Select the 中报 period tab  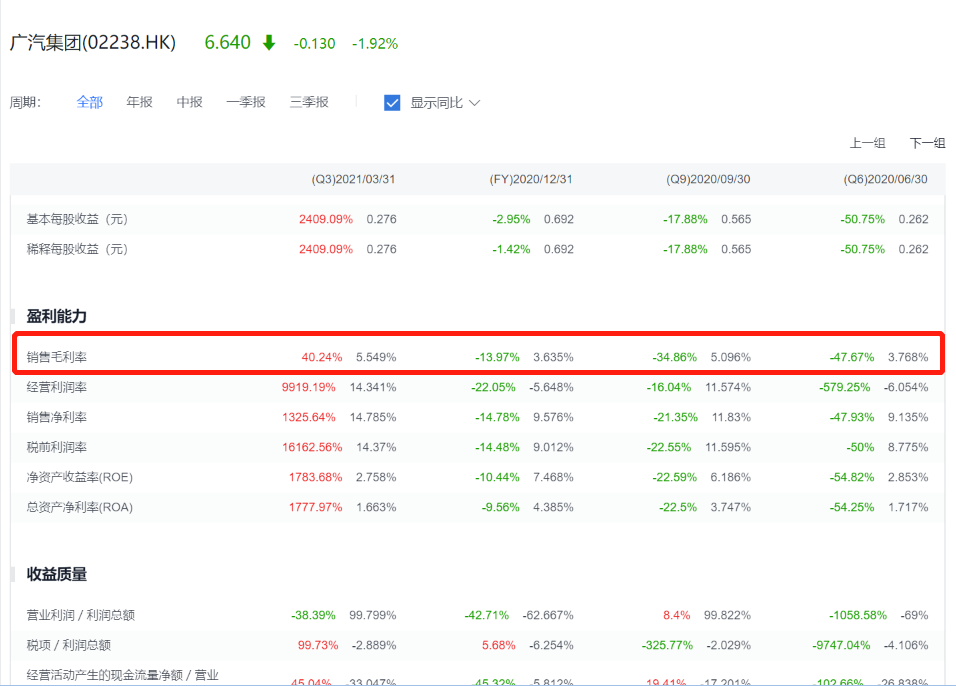pos(189,102)
